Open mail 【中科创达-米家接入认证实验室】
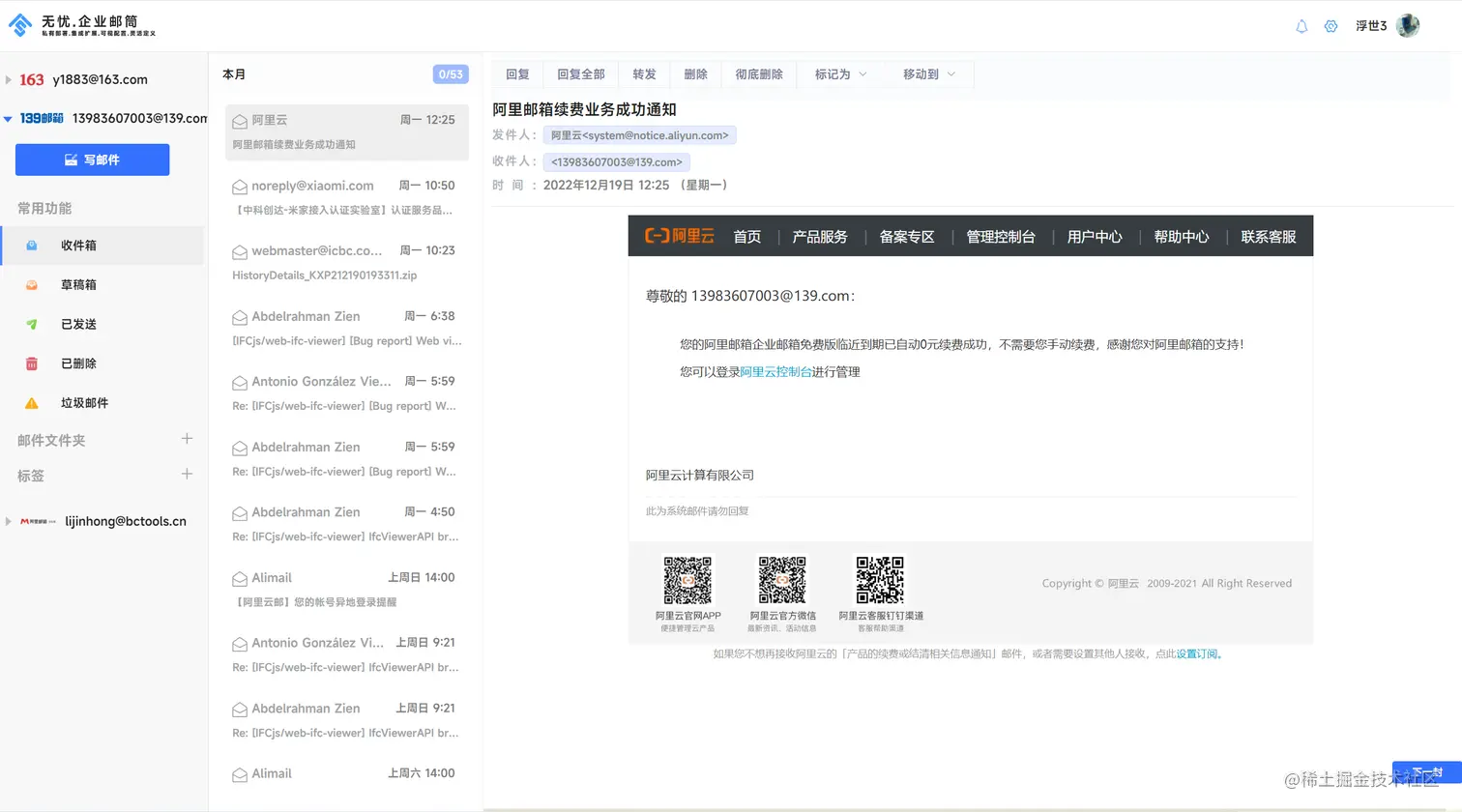1462x812 pixels. (x=347, y=197)
